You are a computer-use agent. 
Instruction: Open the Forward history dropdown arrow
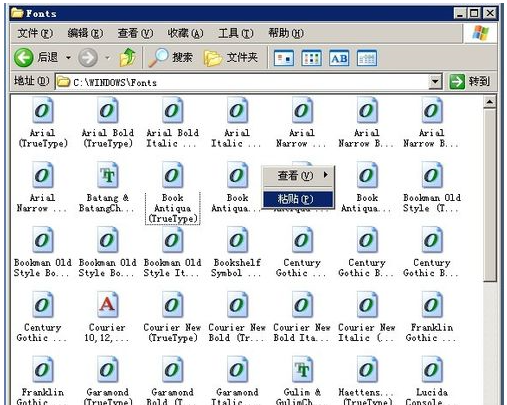coord(107,58)
